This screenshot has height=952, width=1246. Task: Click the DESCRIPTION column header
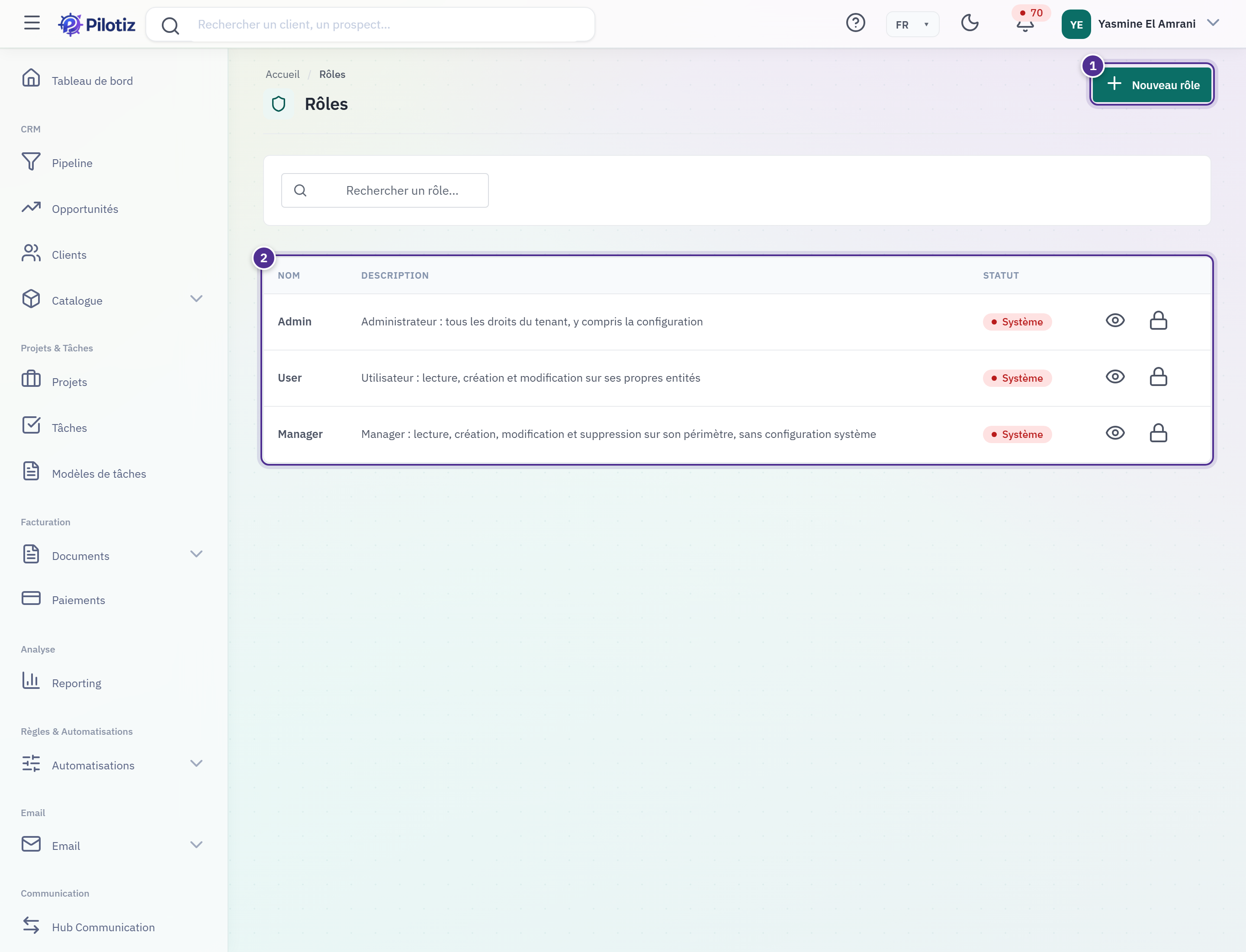[395, 275]
